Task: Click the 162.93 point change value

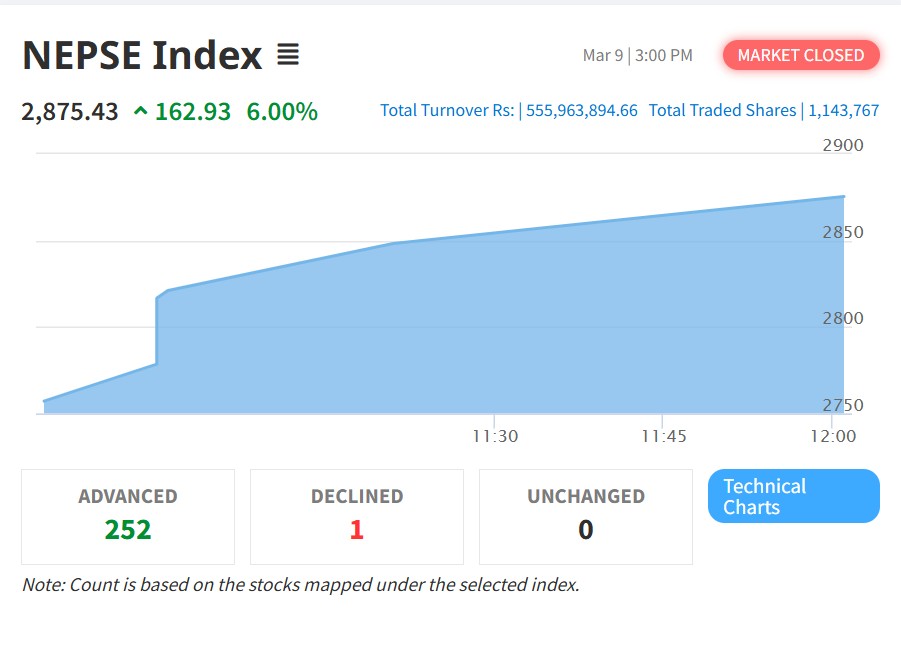Action: click(192, 112)
